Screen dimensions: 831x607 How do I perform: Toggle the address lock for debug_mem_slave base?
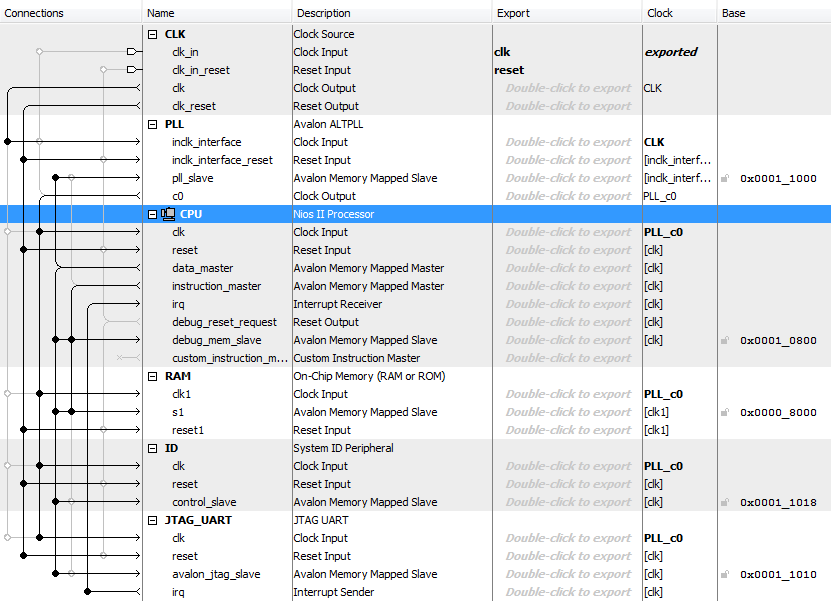725,340
